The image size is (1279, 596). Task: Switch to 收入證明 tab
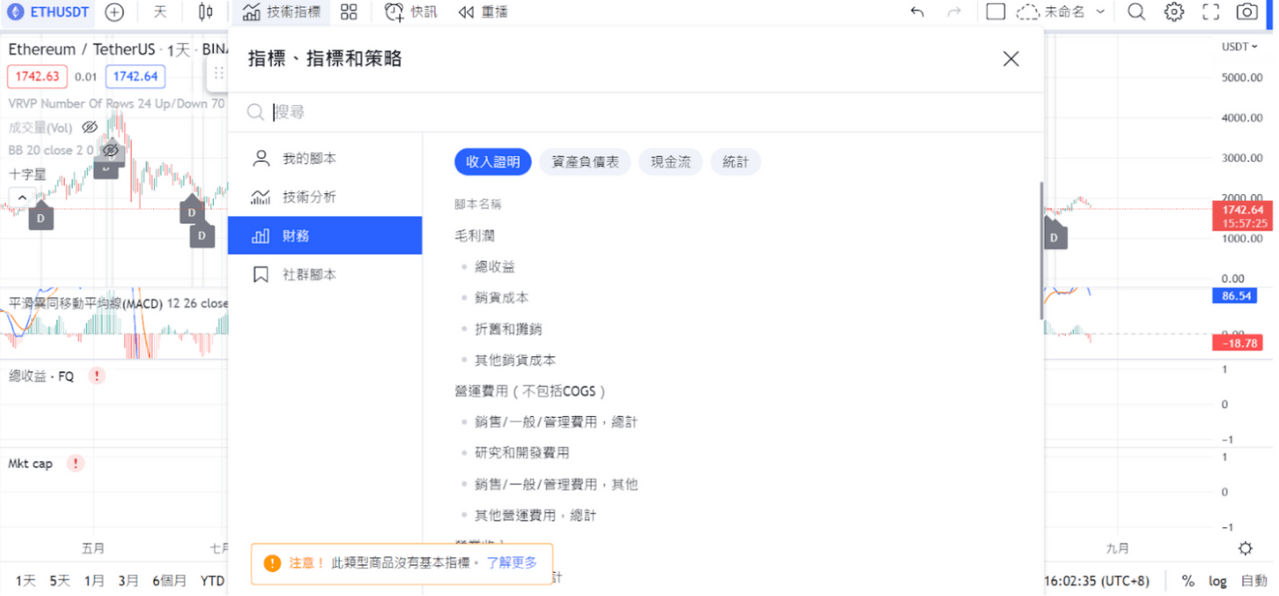coord(493,162)
